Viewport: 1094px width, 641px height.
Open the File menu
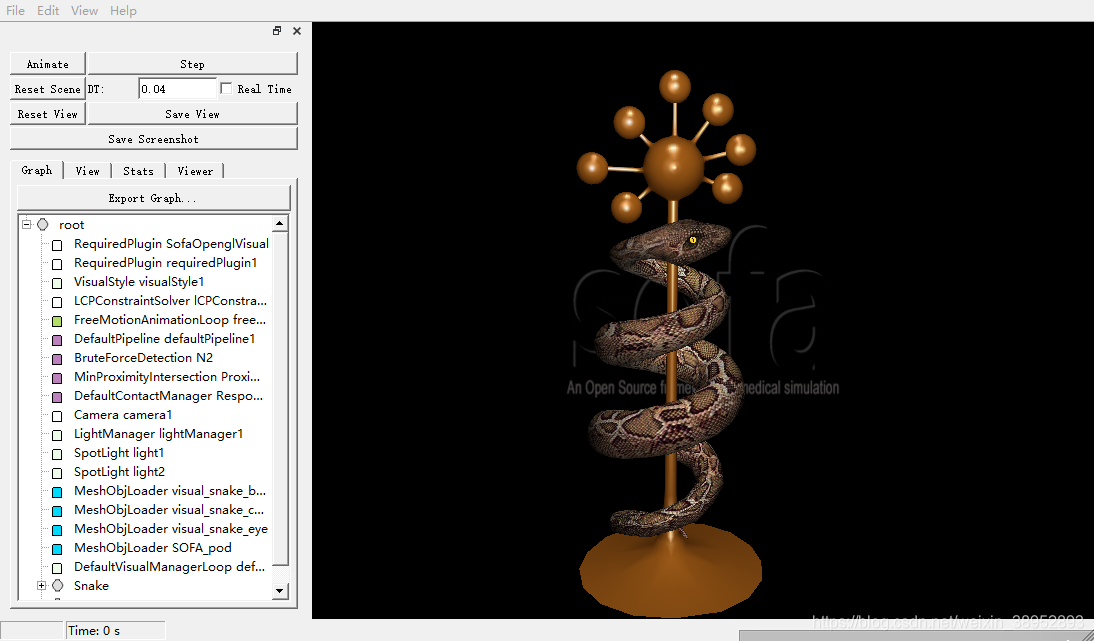(15, 10)
